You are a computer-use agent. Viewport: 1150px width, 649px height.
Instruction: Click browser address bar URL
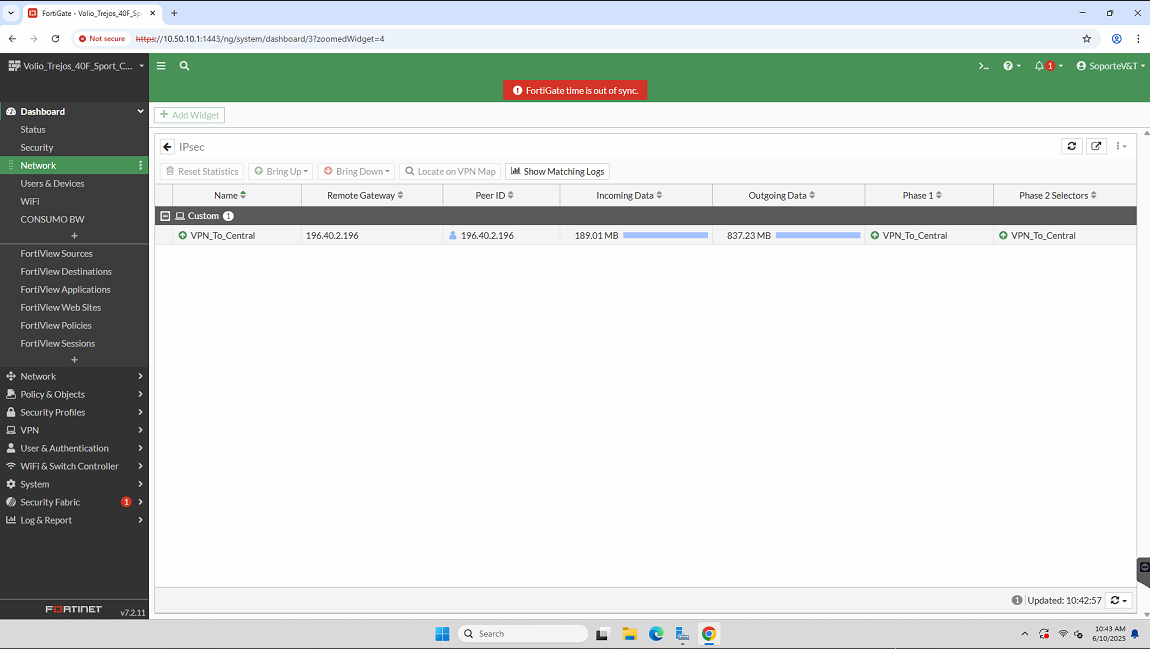(x=260, y=39)
